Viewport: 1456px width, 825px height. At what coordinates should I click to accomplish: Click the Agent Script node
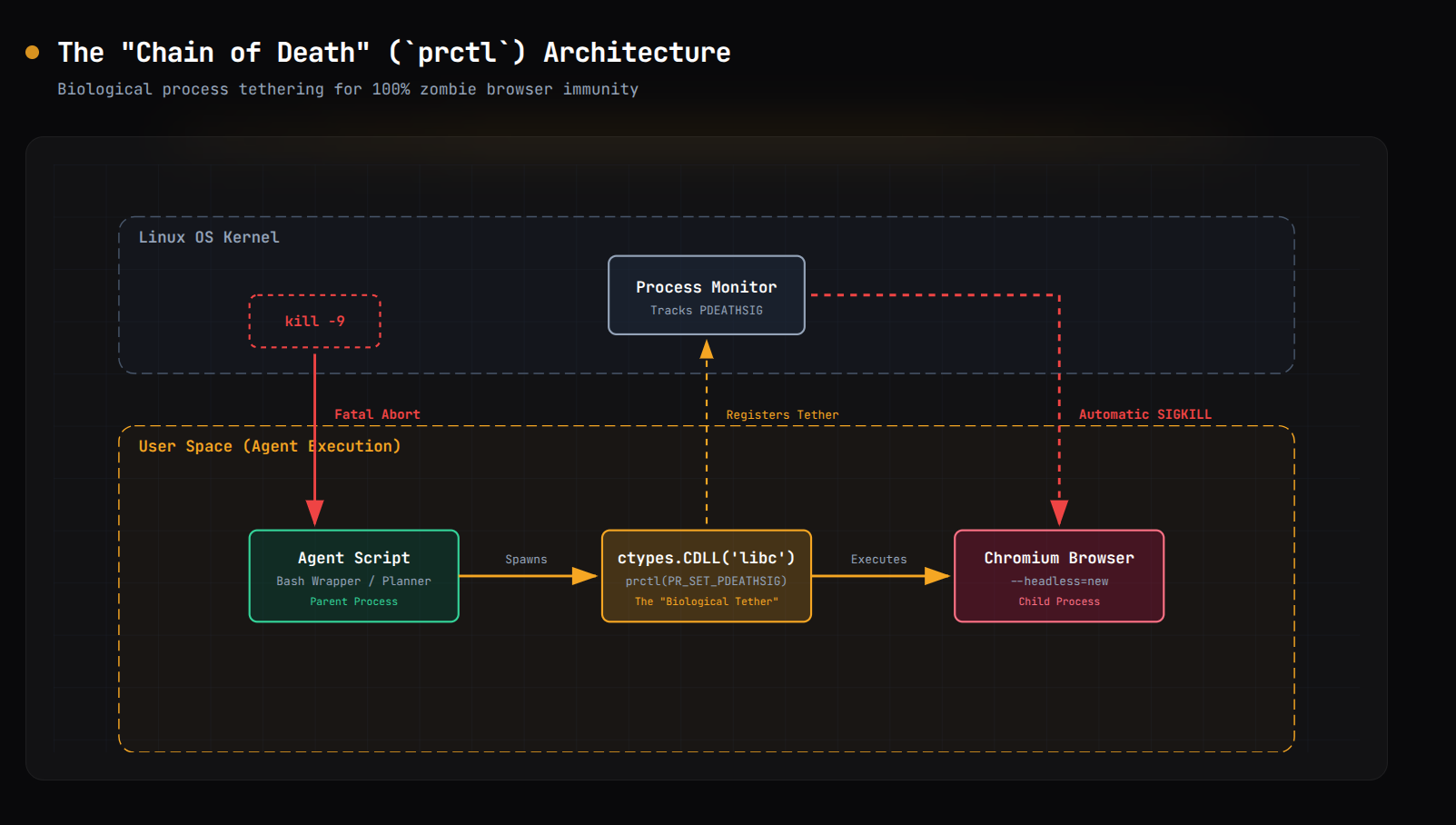354,576
